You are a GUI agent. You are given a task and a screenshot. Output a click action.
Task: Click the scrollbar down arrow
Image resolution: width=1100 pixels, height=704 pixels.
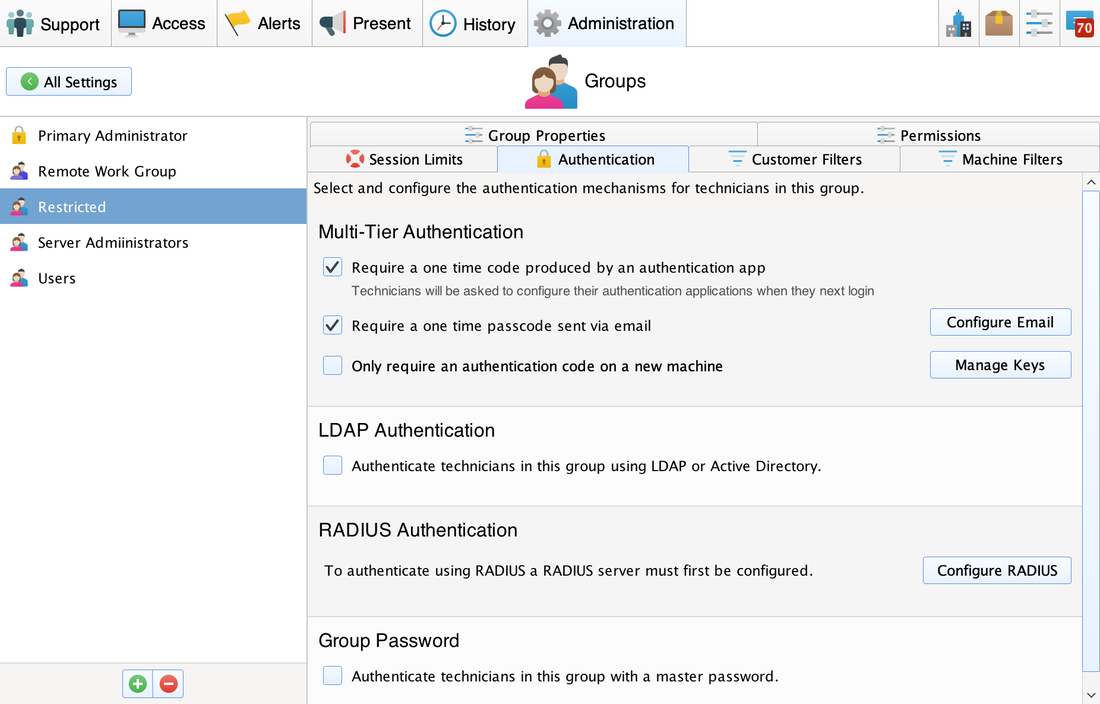pyautogui.click(x=1091, y=696)
